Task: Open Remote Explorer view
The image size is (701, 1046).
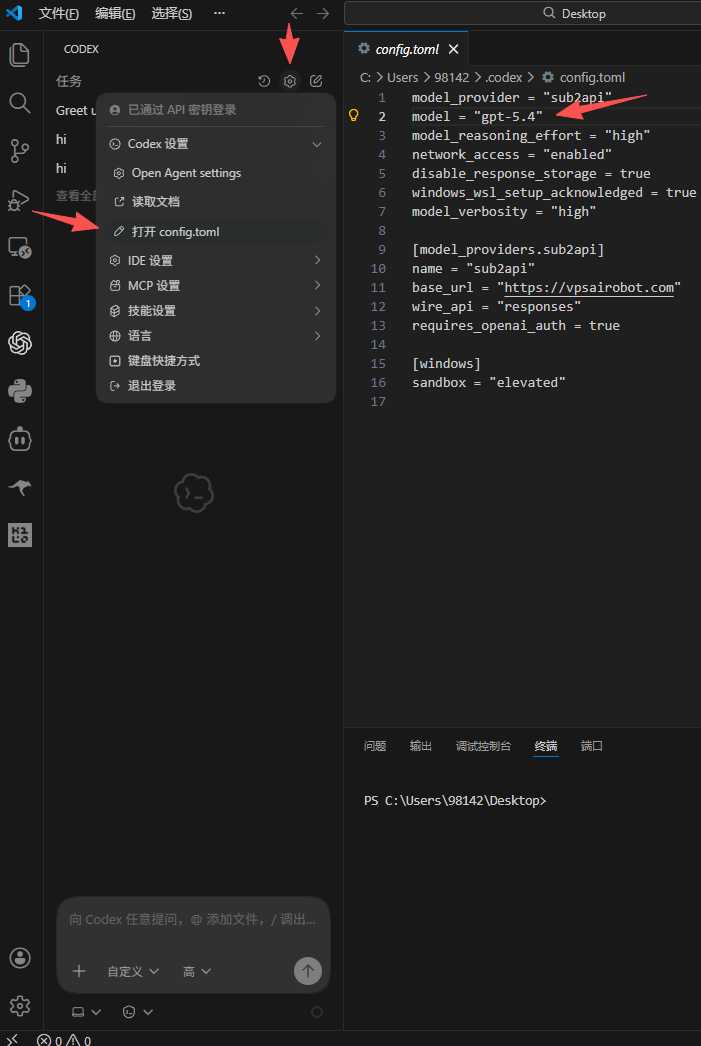Action: click(x=20, y=247)
